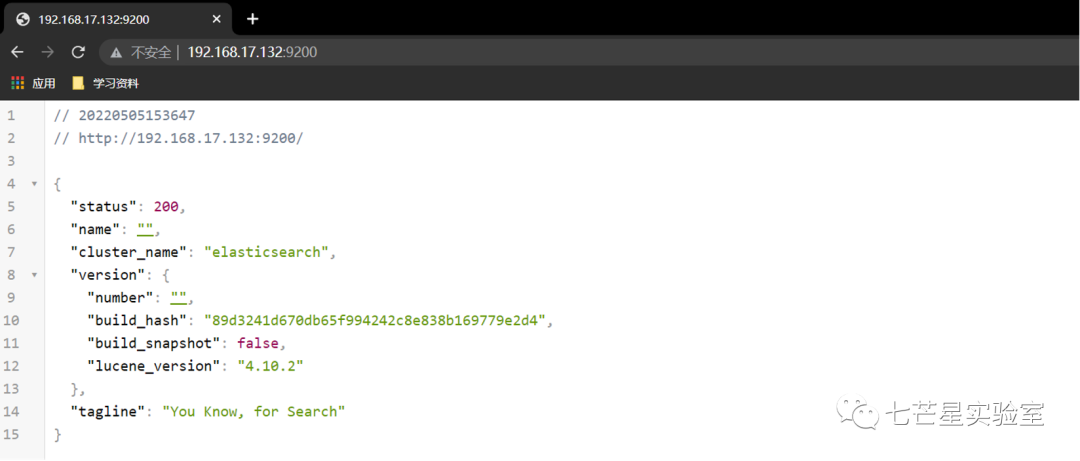Click the build_hash string value
Screen dimensions: 1080x461
coord(375,320)
